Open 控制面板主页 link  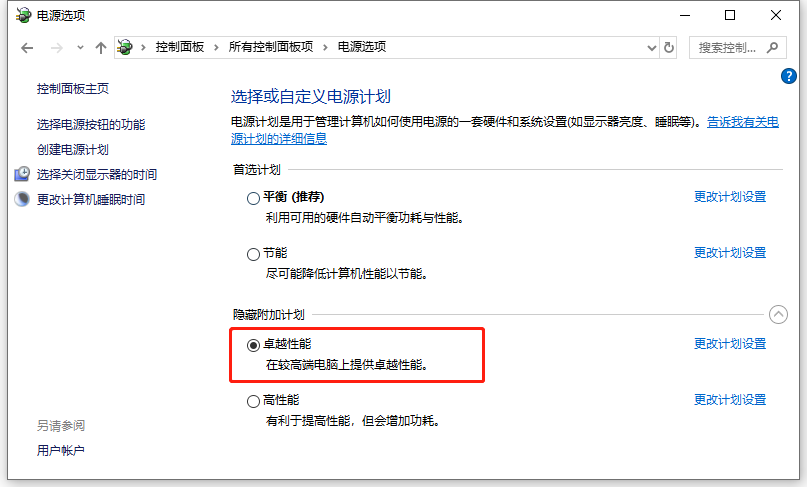[x=73, y=89]
